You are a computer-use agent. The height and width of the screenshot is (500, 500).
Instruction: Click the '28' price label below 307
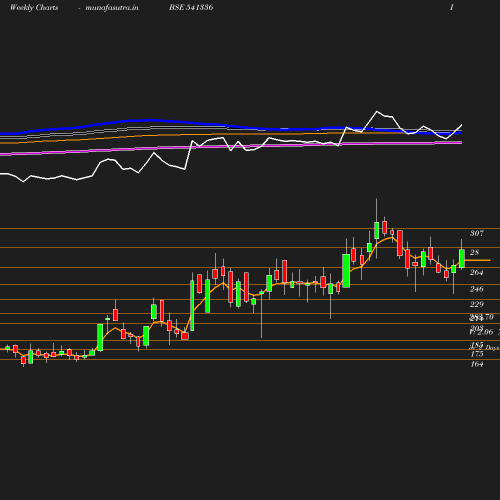tap(474, 252)
